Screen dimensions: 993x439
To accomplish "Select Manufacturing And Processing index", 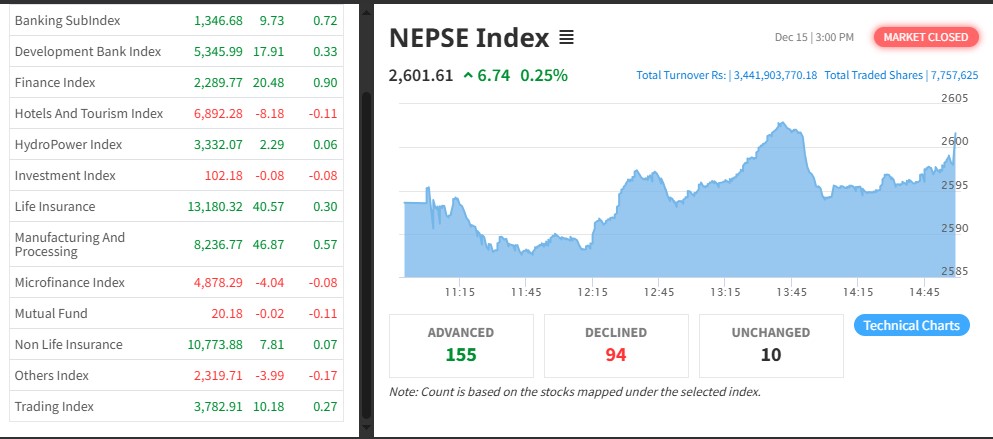I will pyautogui.click(x=70, y=244).
